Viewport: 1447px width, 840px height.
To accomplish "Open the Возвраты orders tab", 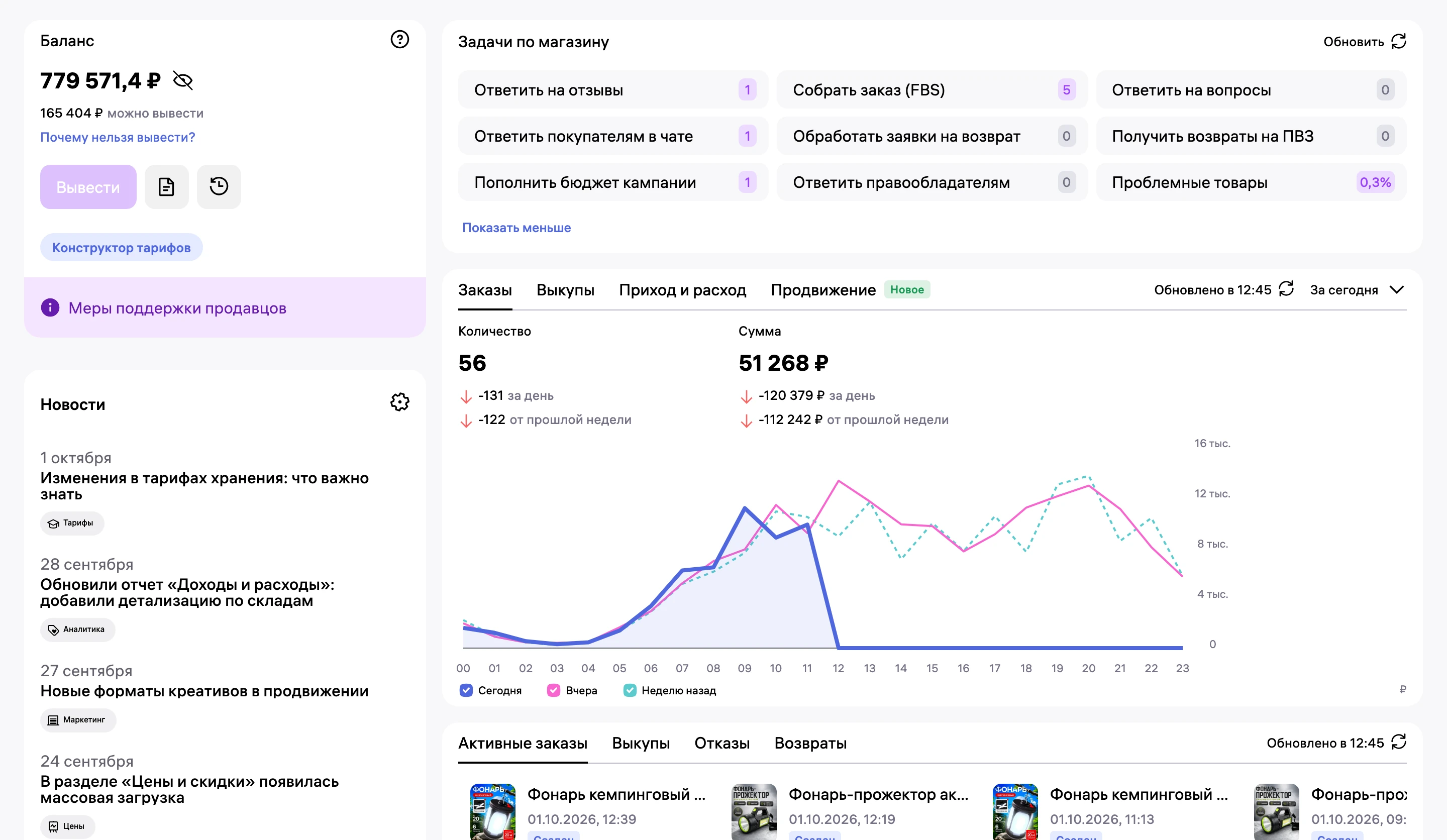I will pos(810,743).
